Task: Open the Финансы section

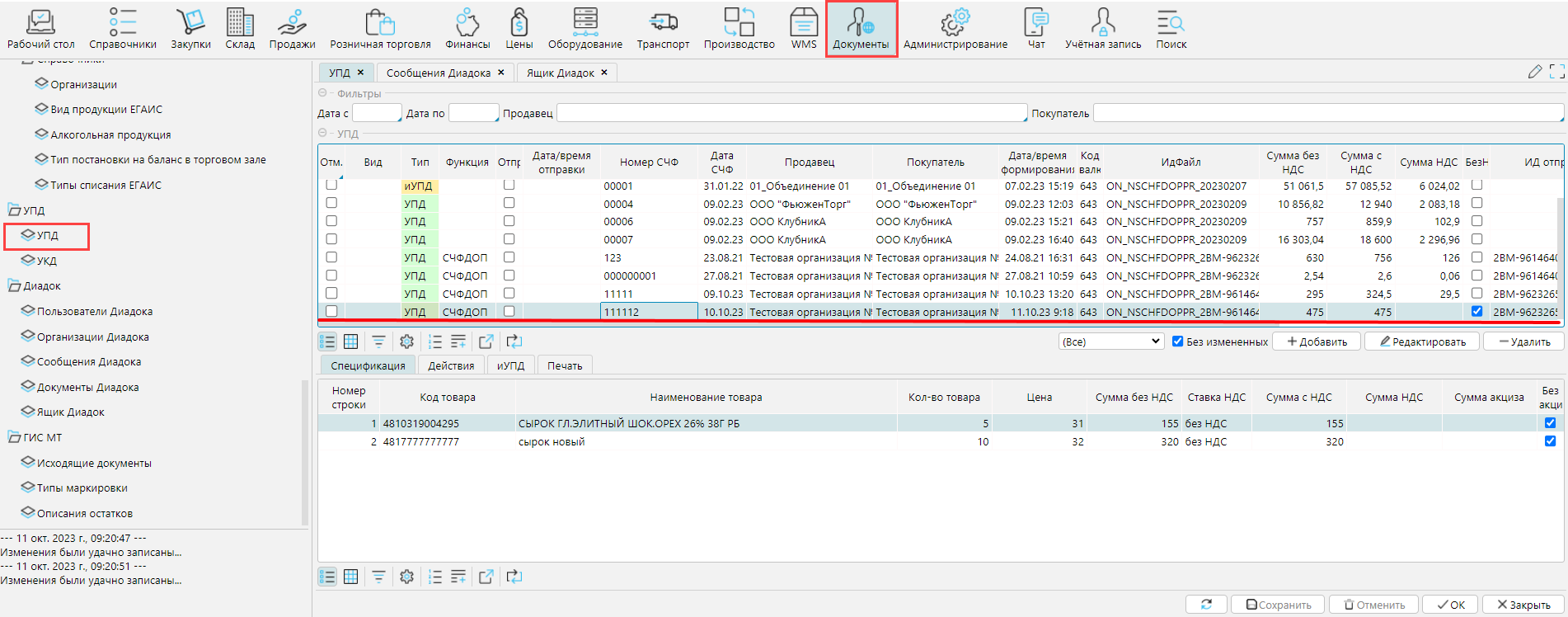Action: 467,28
